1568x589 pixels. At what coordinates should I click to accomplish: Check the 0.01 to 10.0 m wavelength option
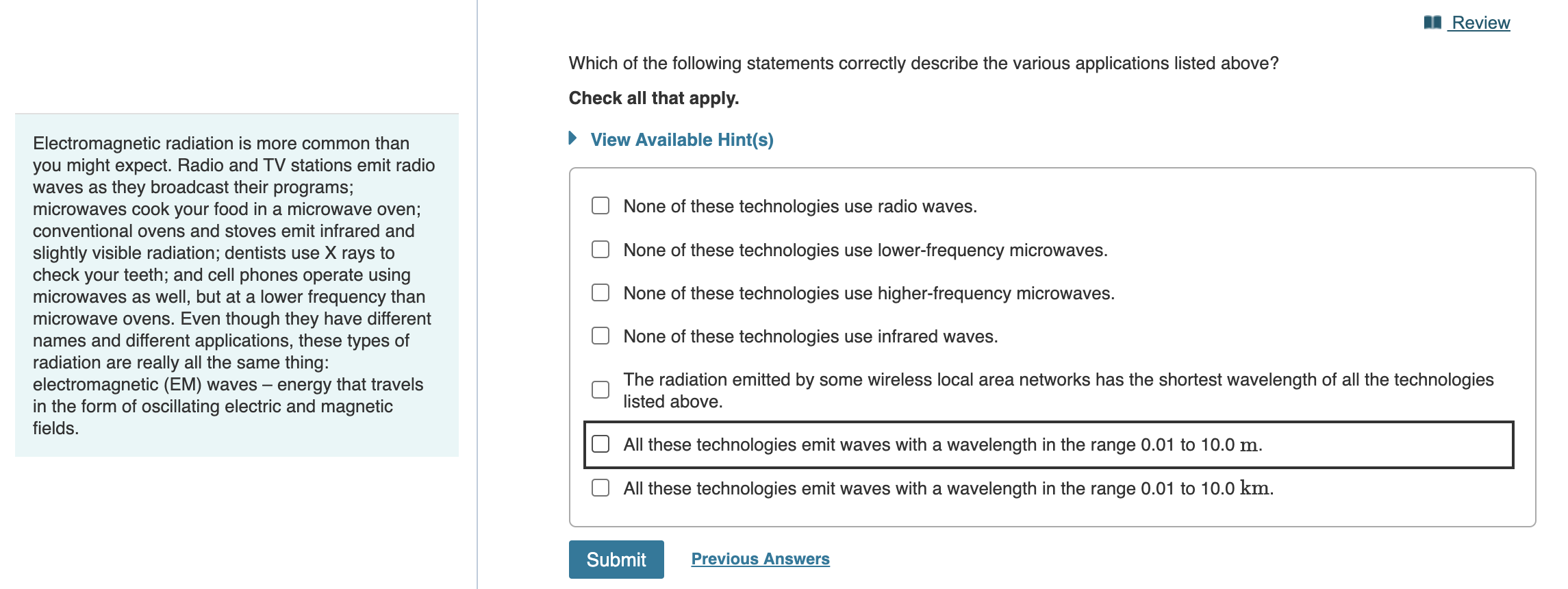tap(600, 444)
